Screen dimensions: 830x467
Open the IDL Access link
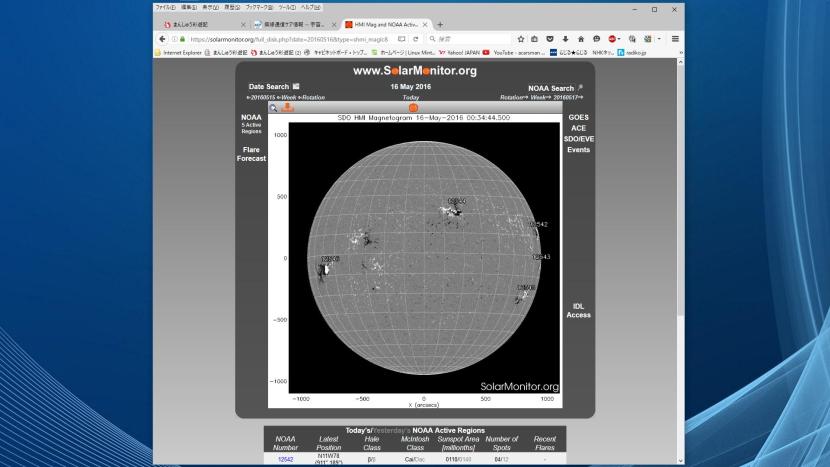[579, 311]
